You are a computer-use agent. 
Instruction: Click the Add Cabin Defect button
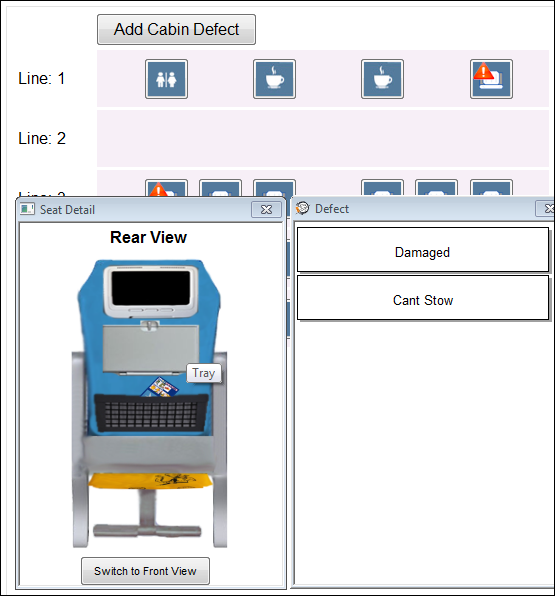[x=176, y=30]
